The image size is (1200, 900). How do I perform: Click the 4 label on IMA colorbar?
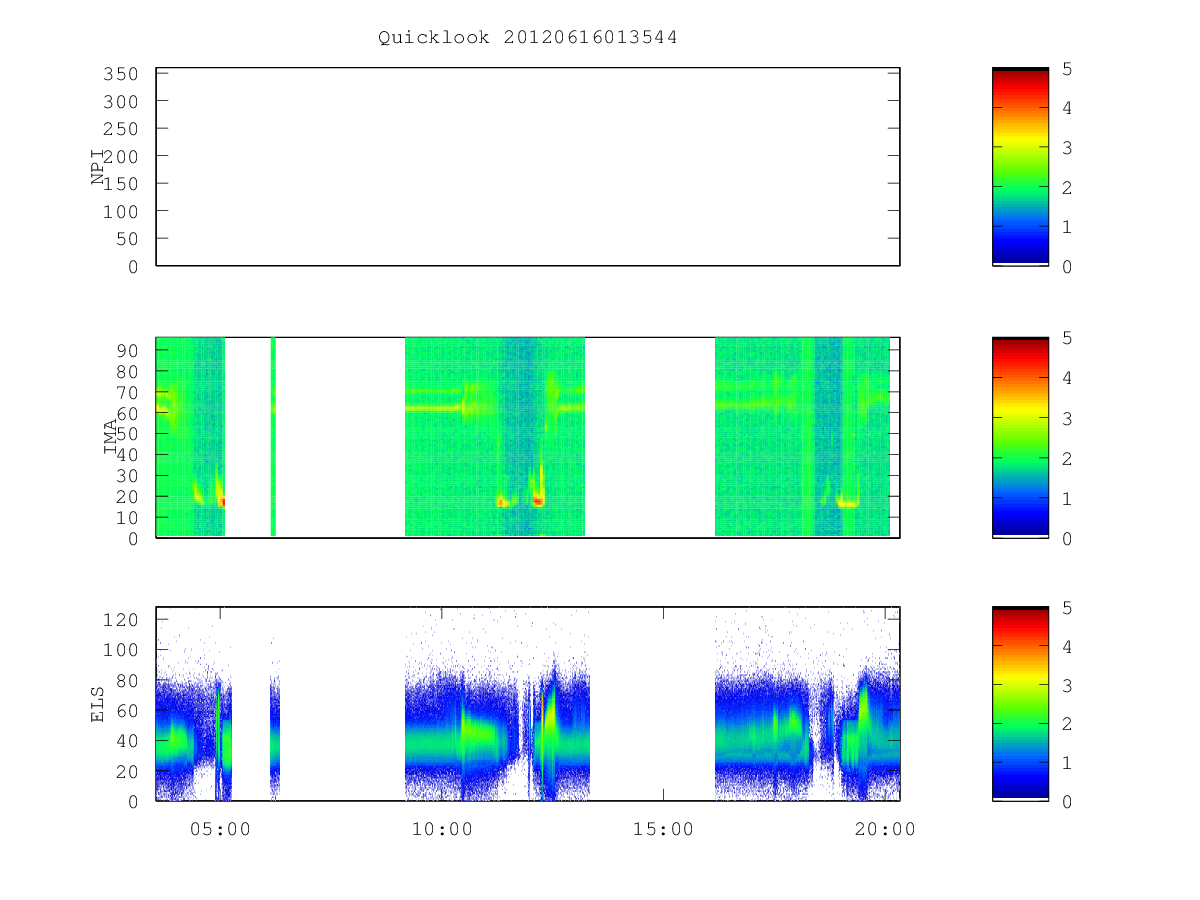pos(1067,378)
